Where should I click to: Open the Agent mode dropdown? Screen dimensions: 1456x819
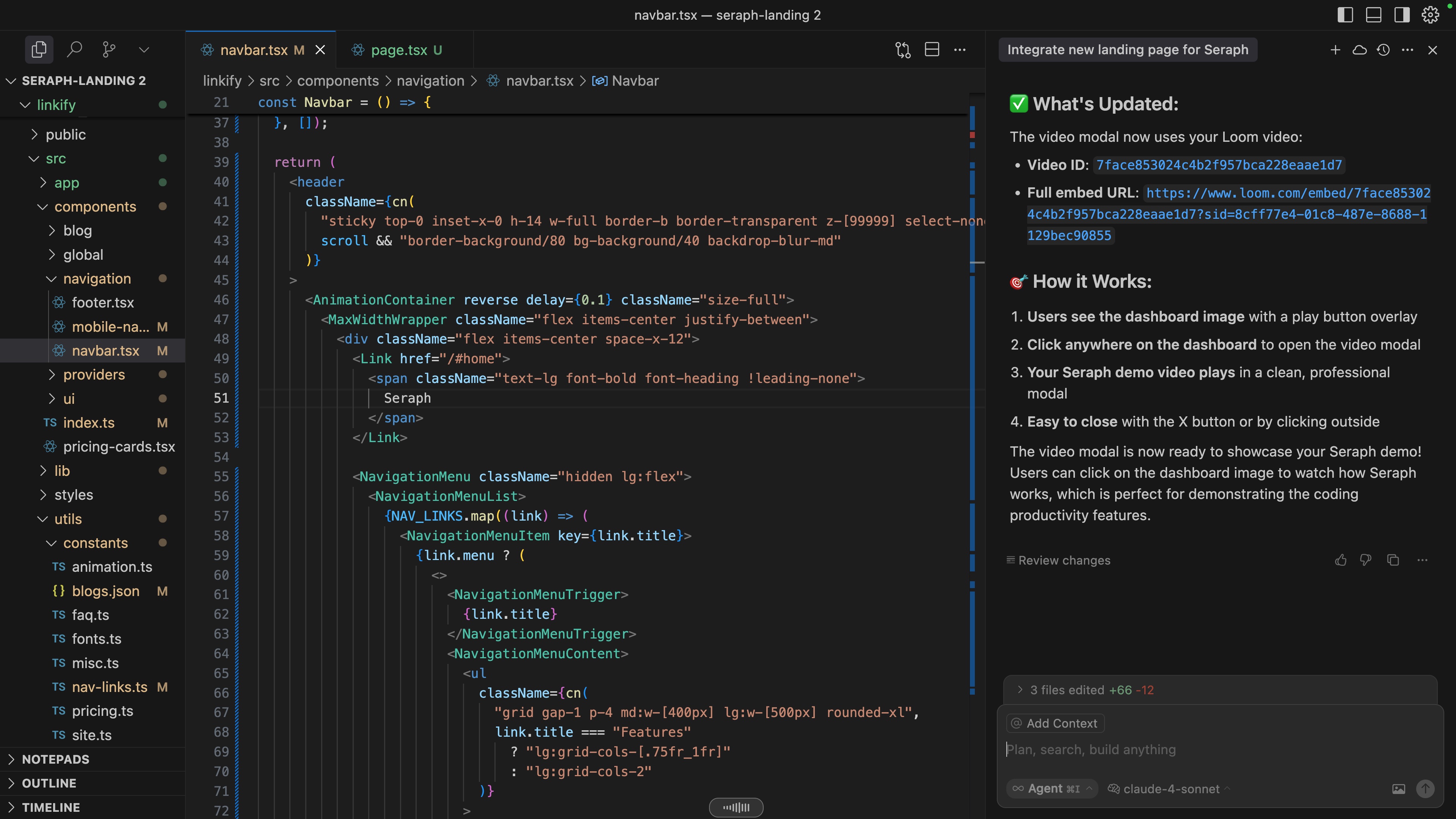[x=1053, y=789]
